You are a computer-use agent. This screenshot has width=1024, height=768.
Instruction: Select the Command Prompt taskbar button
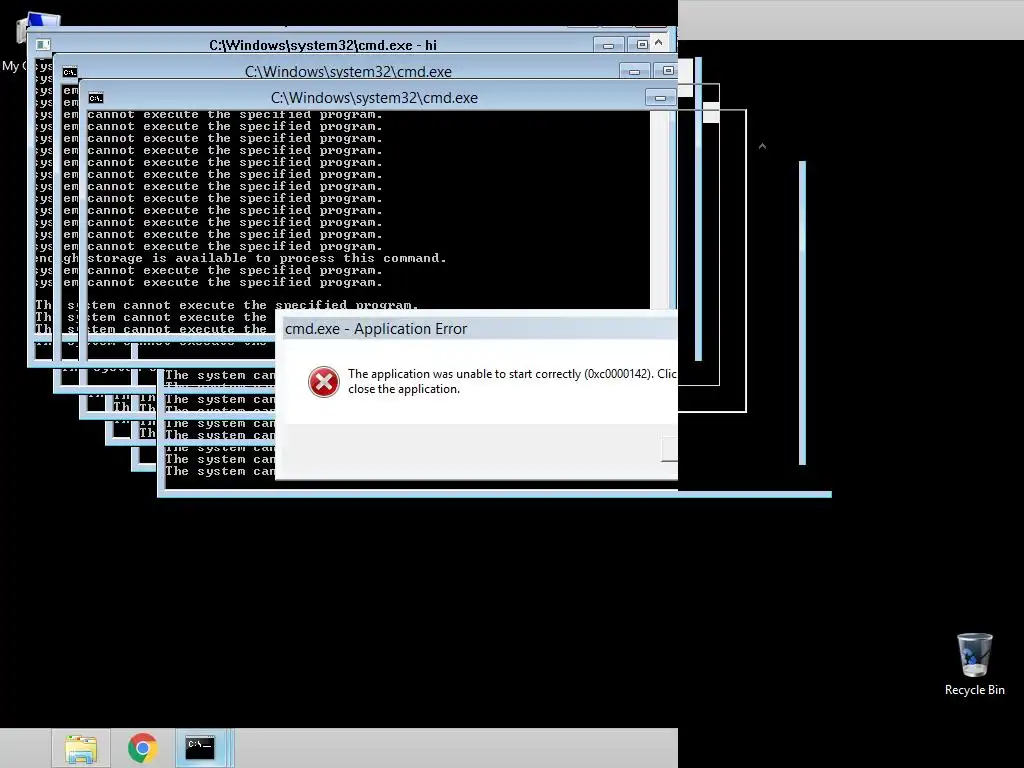200,748
